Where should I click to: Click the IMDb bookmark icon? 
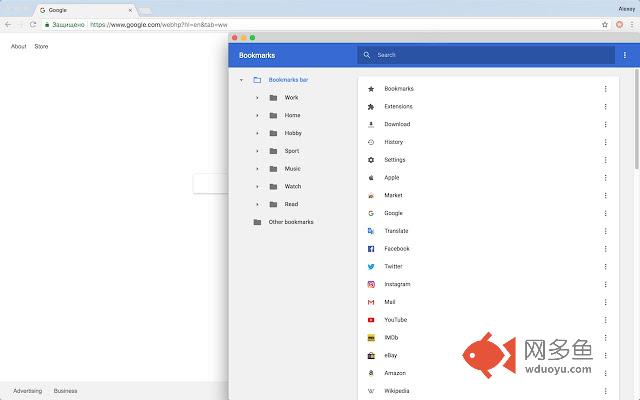coord(371,338)
